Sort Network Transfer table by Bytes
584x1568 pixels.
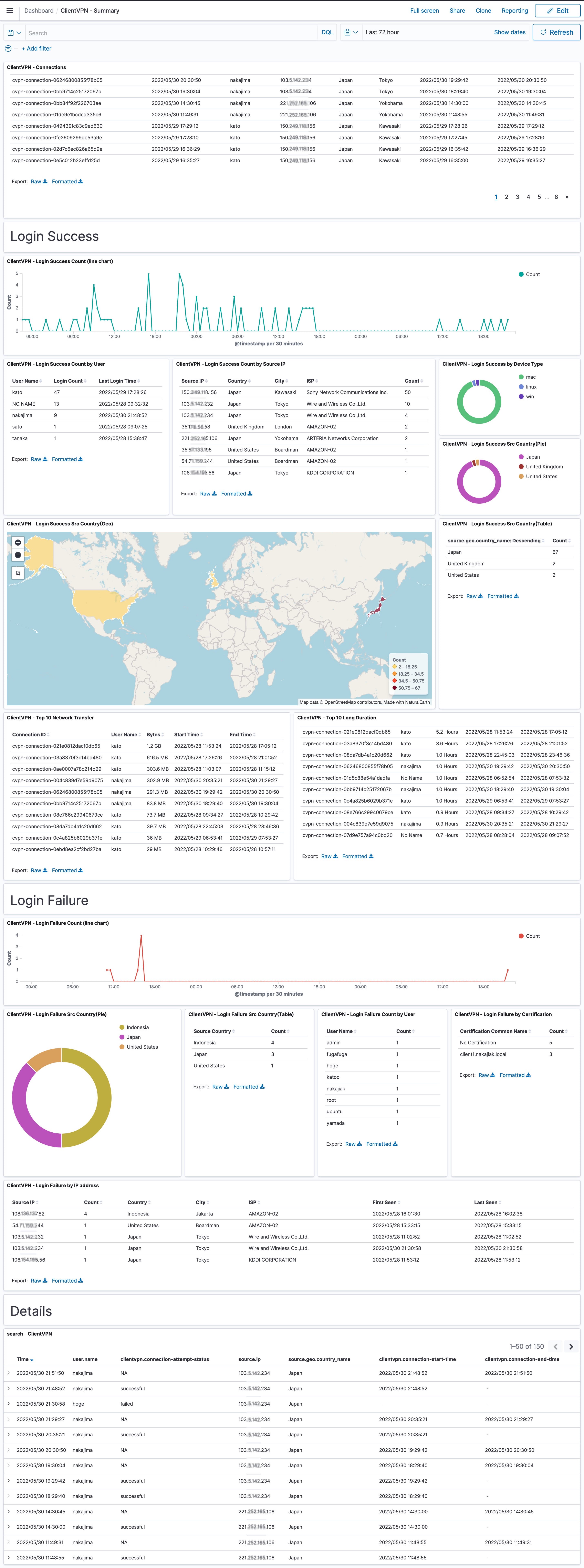pyautogui.click(x=155, y=735)
